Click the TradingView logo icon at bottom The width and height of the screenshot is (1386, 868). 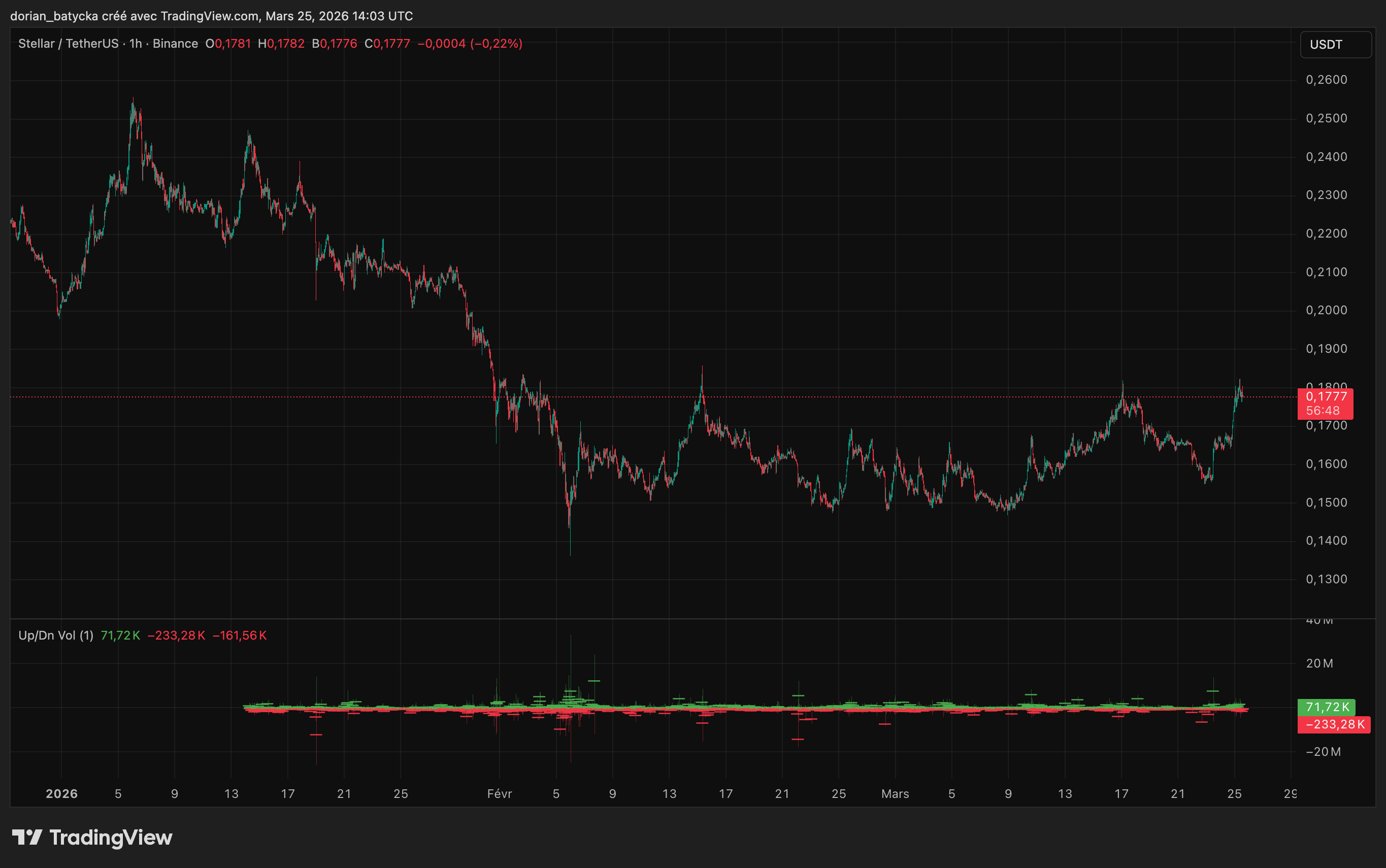(27, 837)
